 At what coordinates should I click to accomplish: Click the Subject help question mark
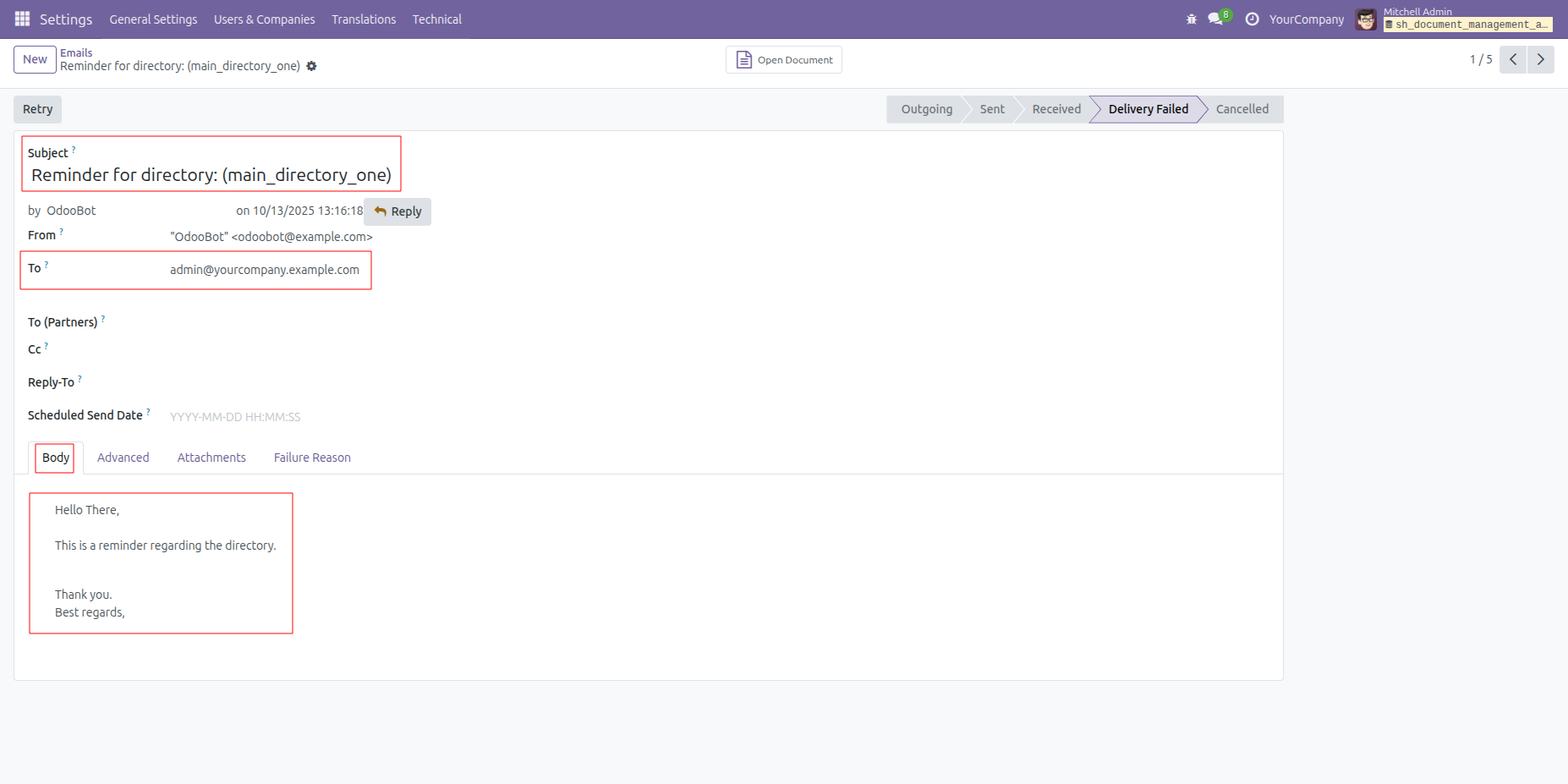tap(74, 150)
